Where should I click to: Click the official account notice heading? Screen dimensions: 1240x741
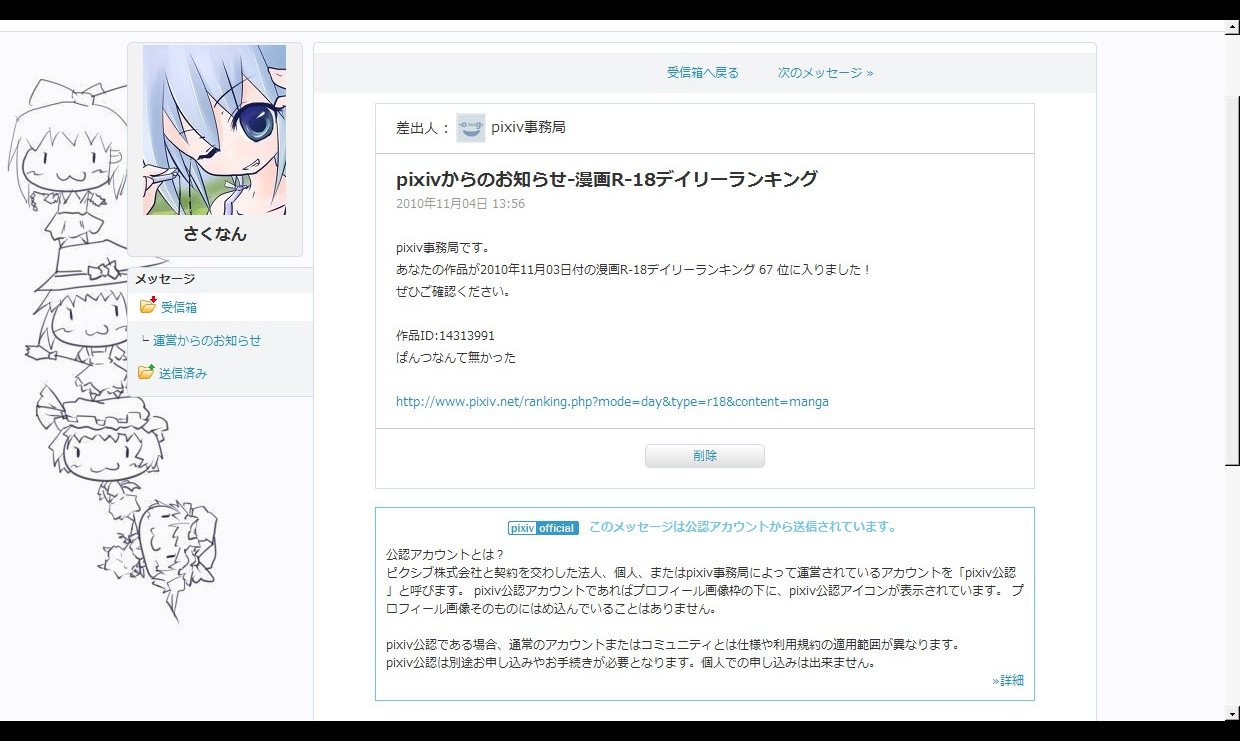(x=743, y=527)
